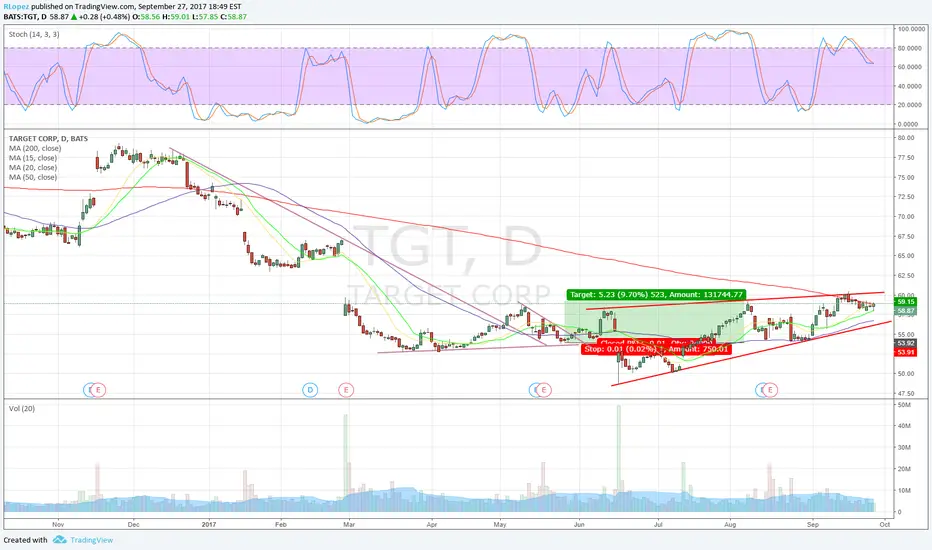Image resolution: width=932 pixels, height=550 pixels.
Task: Select the 'Stoch (14, 3, 3)' indicator label
Action: click(x=34, y=34)
